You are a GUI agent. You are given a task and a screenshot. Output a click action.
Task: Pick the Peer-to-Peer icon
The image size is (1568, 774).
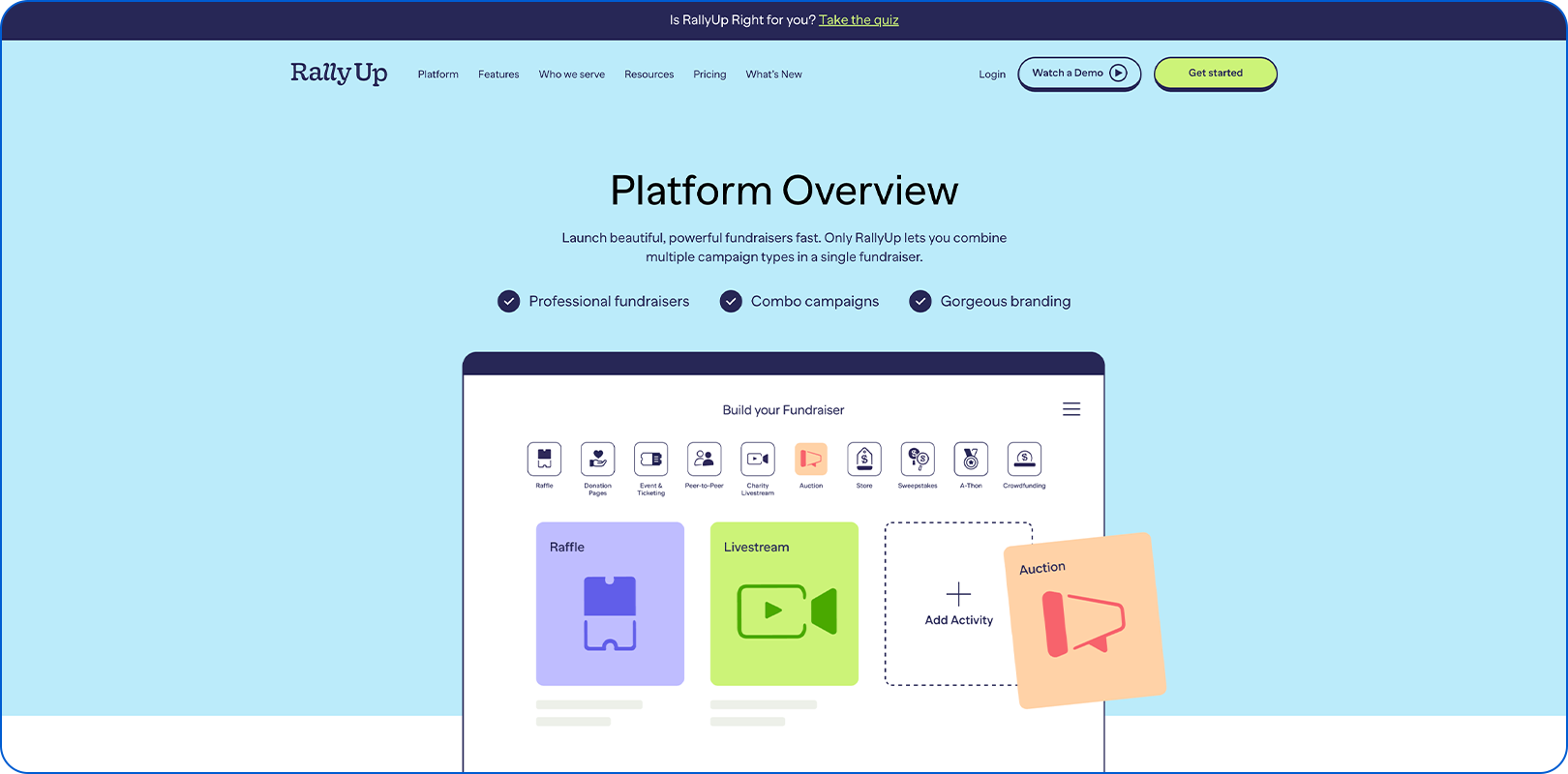(704, 459)
